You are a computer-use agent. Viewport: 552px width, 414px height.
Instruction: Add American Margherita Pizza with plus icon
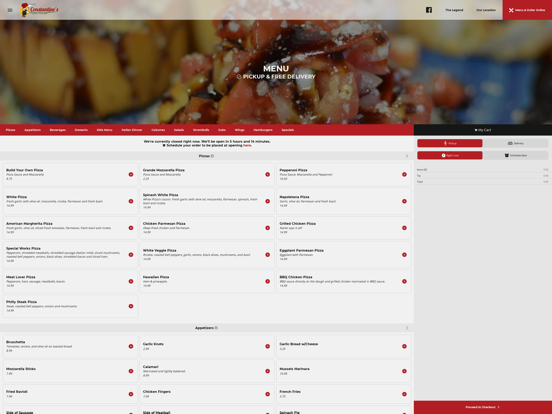pos(131,228)
